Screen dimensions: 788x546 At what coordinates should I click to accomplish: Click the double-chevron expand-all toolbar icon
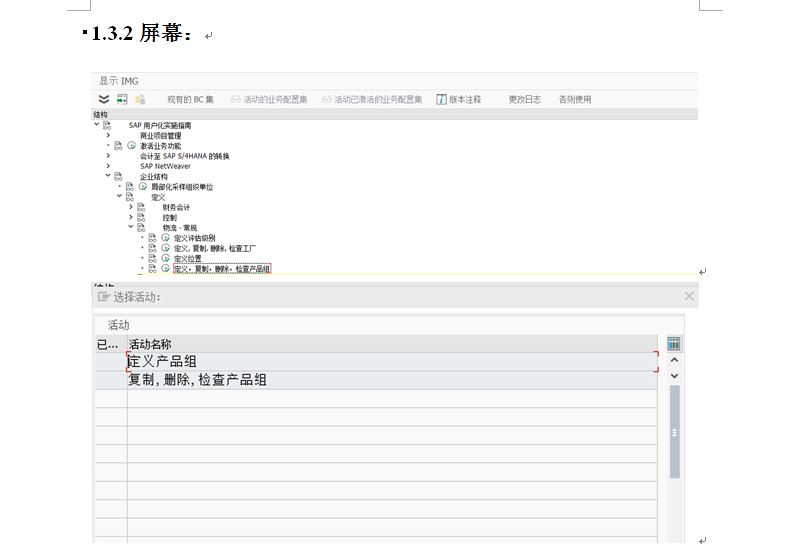[x=104, y=99]
